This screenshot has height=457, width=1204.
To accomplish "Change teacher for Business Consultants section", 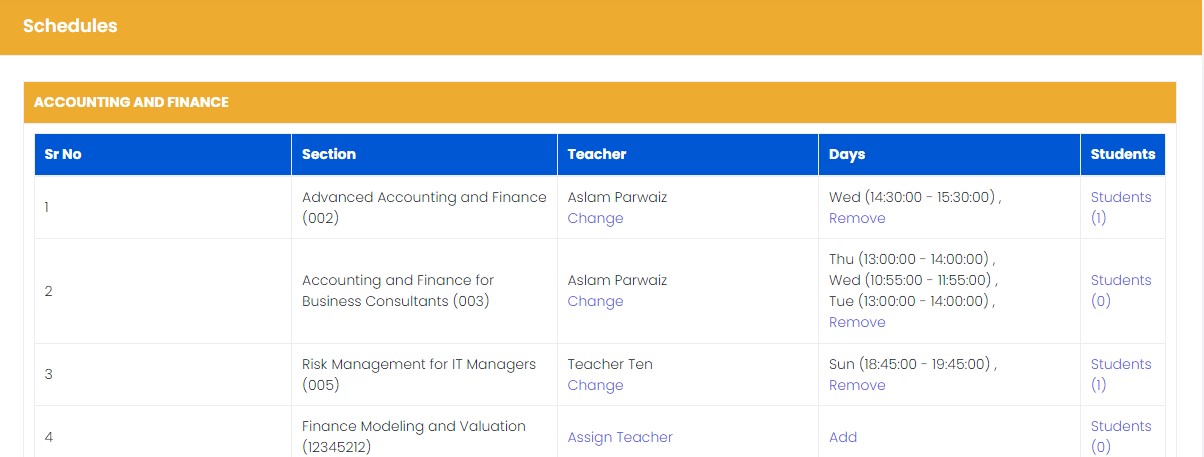I will 595,301.
